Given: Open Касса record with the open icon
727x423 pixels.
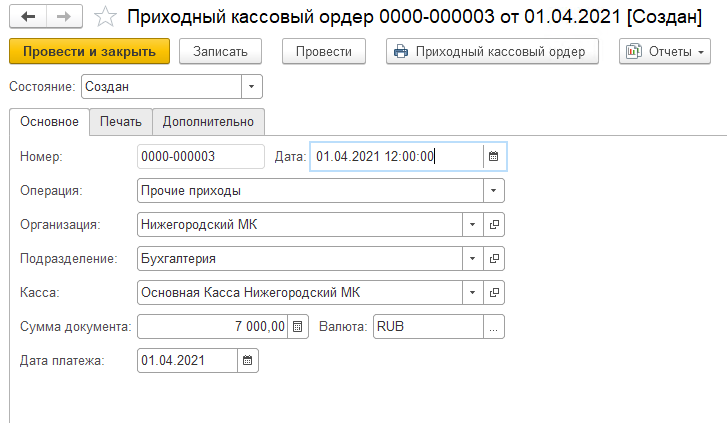Looking at the screenshot, I should pos(494,292).
